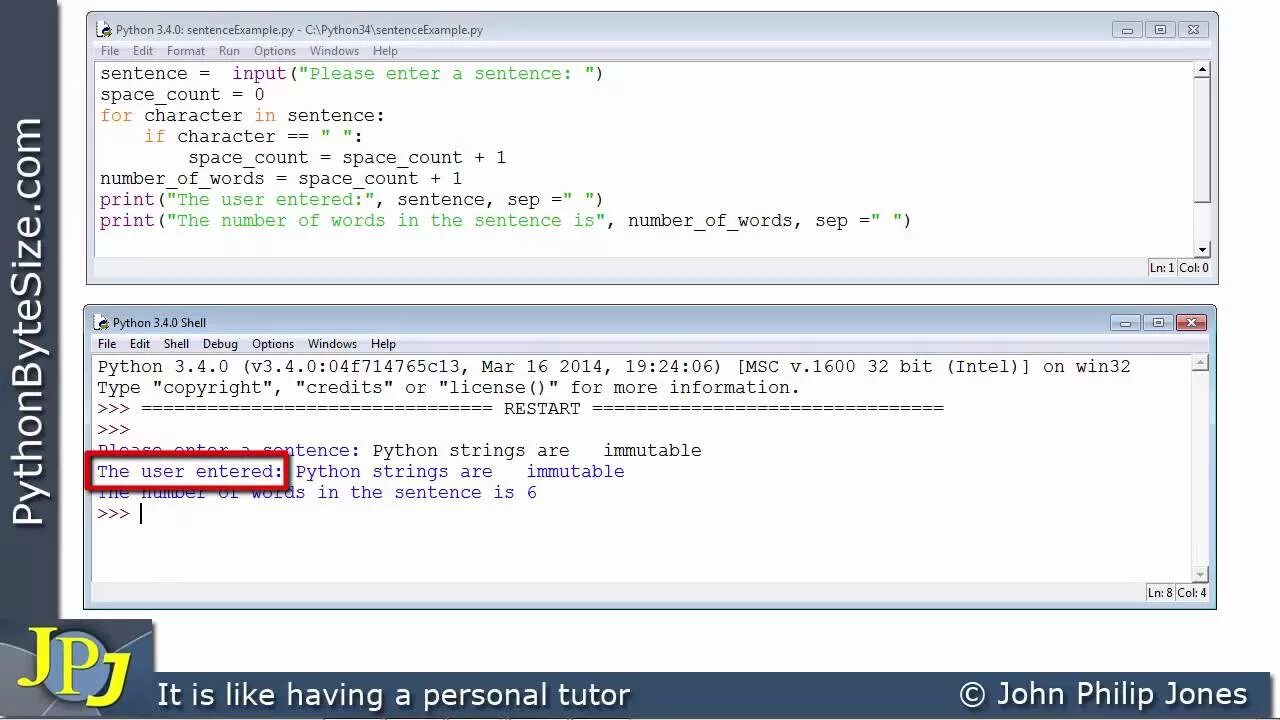Open Run menu in editor window
1280x720 pixels.
[x=229, y=51]
